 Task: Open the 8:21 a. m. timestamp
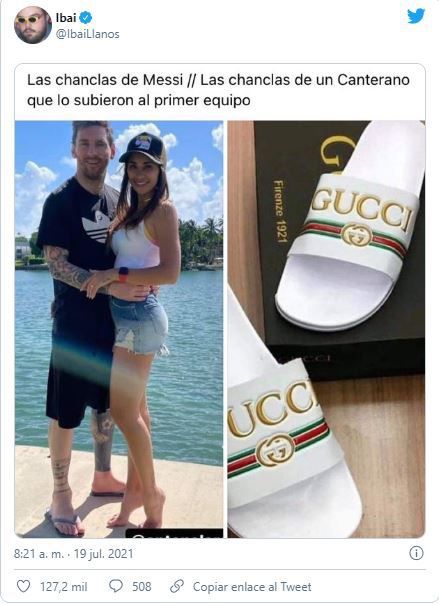tap(38, 554)
